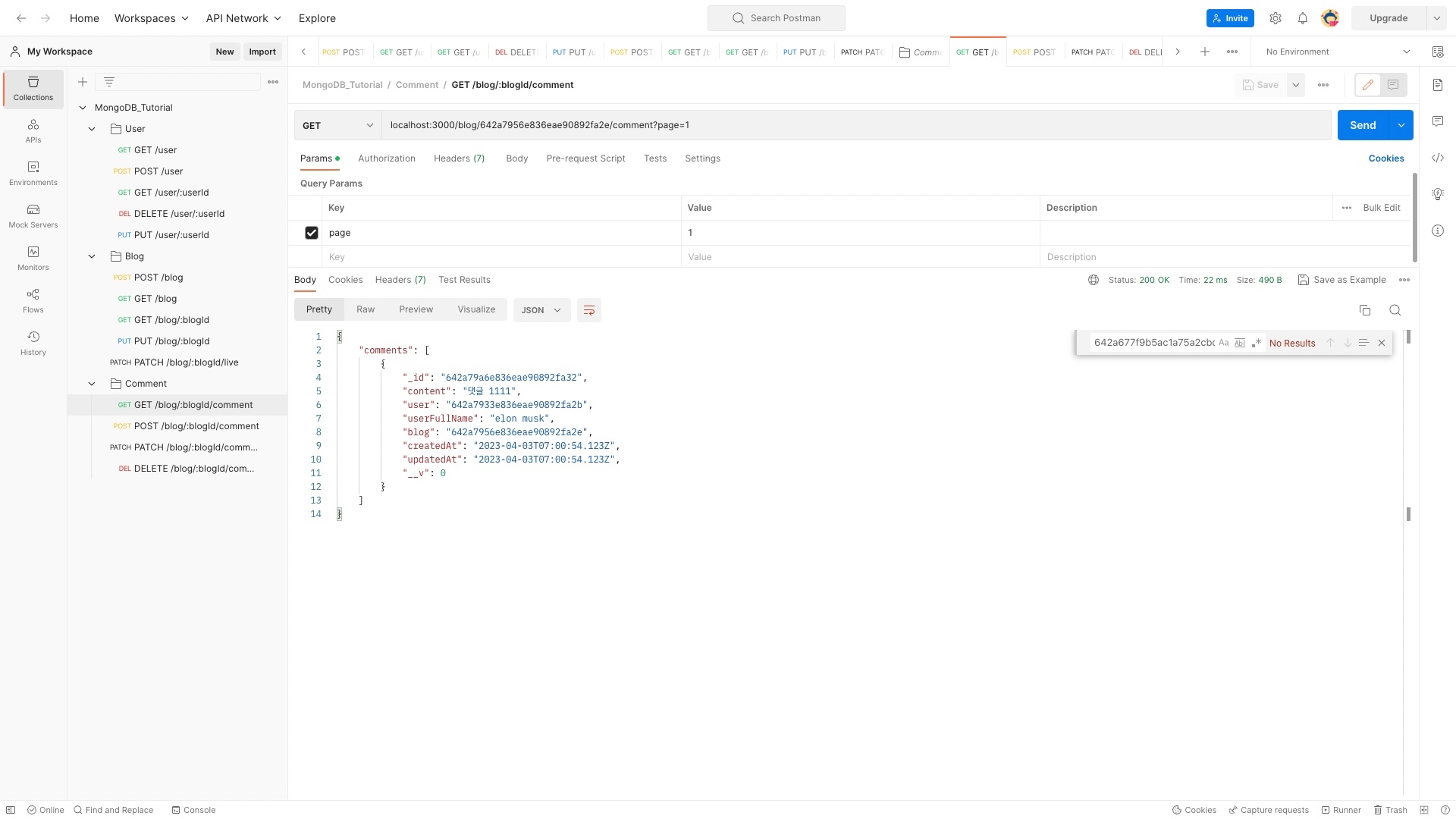1456x819 pixels.
Task: Collapse the Blog folder
Action: point(92,256)
